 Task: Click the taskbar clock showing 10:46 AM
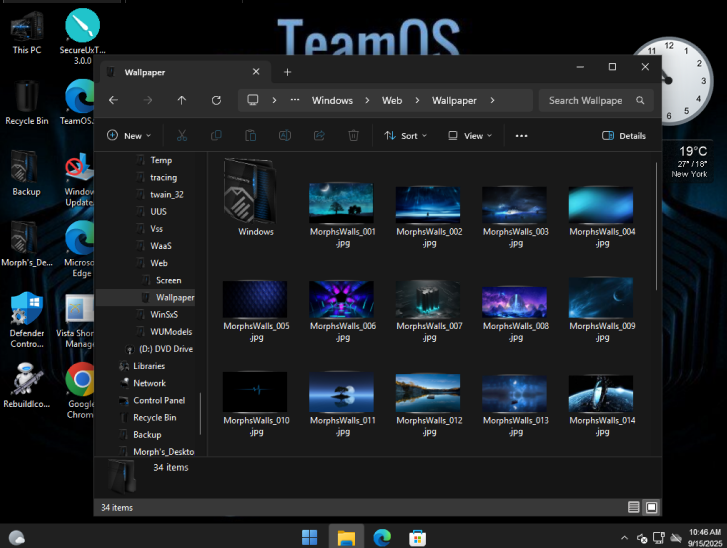[x=705, y=537]
